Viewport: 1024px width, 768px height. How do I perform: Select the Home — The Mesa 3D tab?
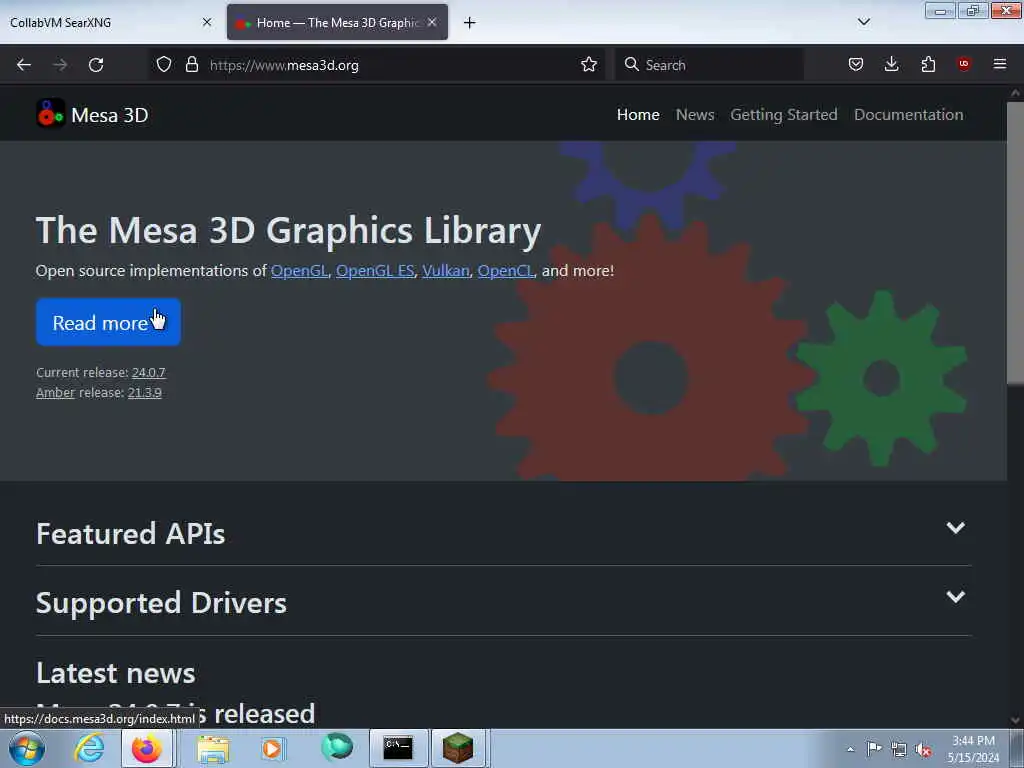point(337,22)
